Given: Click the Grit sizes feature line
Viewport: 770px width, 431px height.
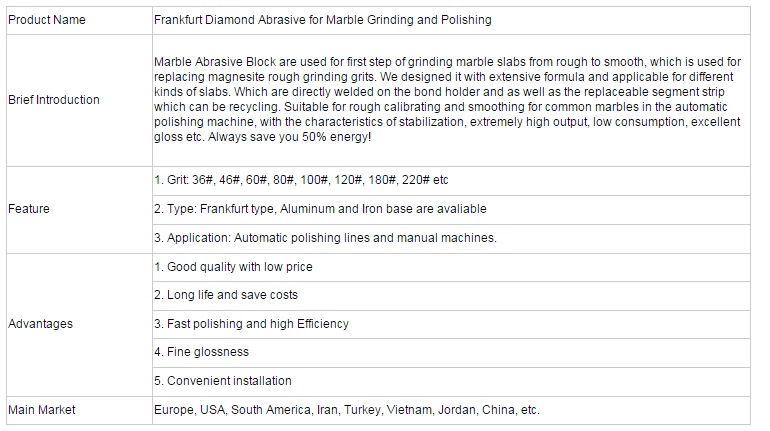Looking at the screenshot, I should click(301, 180).
